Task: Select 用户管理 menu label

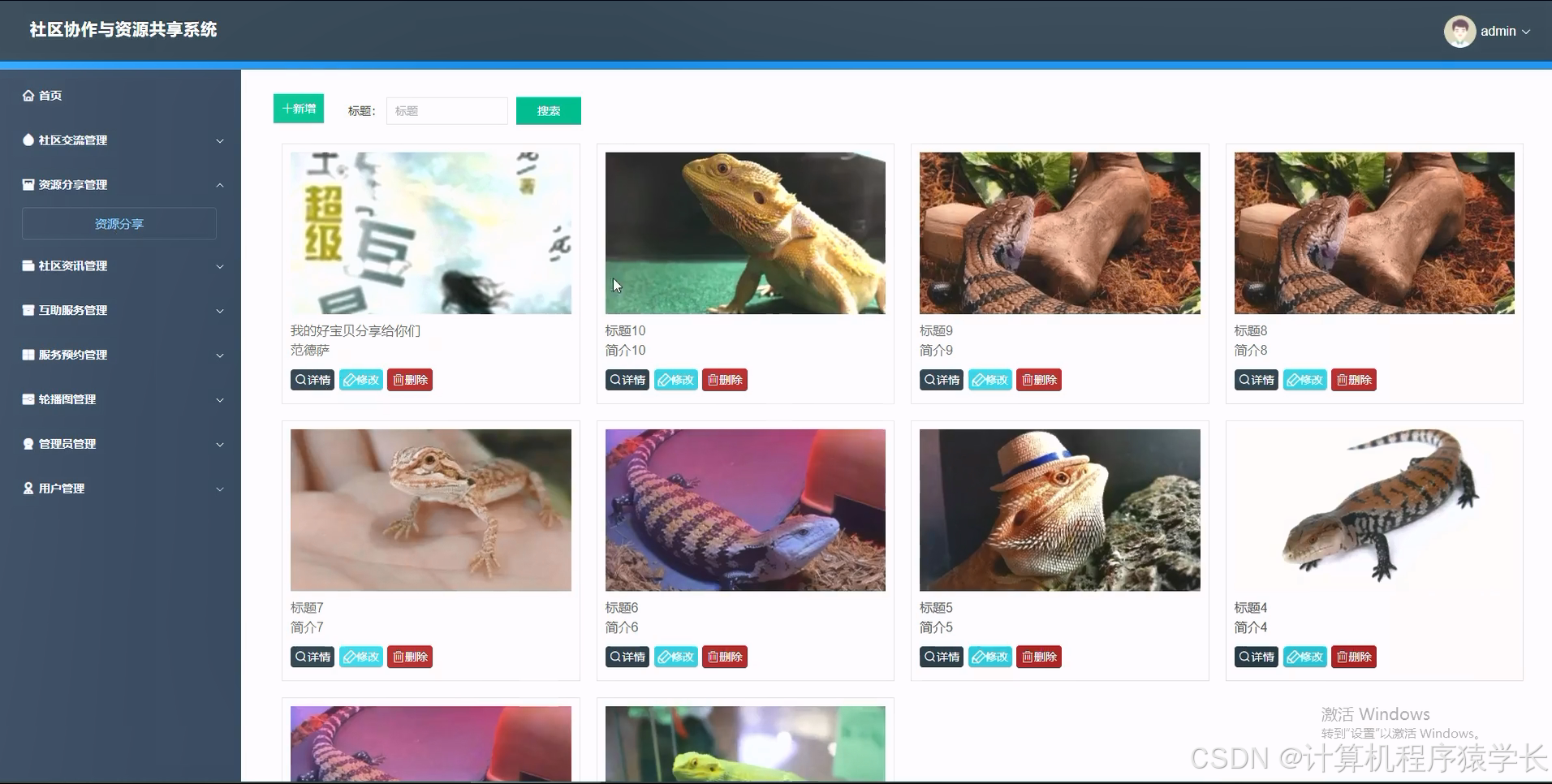Action: (x=62, y=489)
